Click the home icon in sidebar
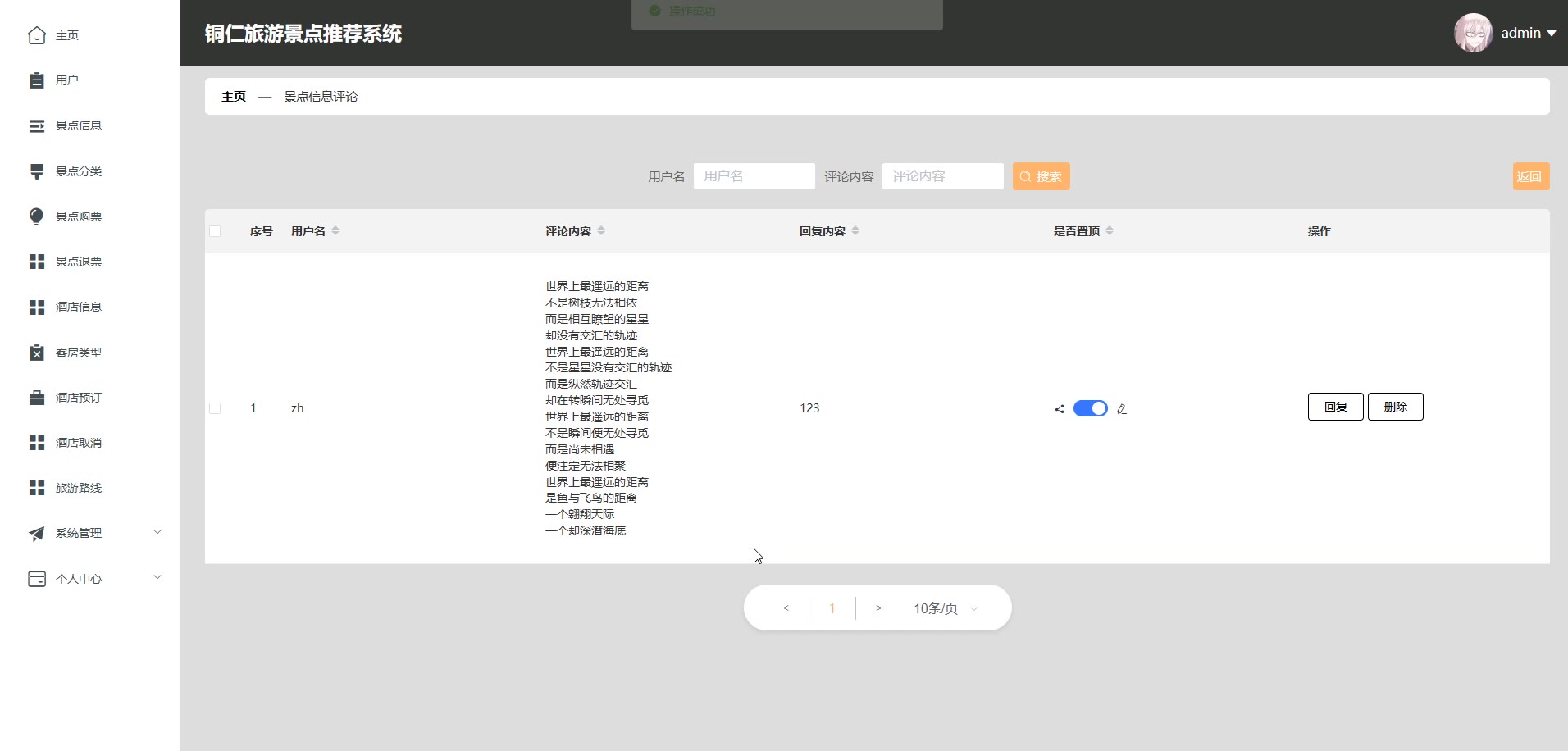Screen dimensions: 1568x751 37,35
